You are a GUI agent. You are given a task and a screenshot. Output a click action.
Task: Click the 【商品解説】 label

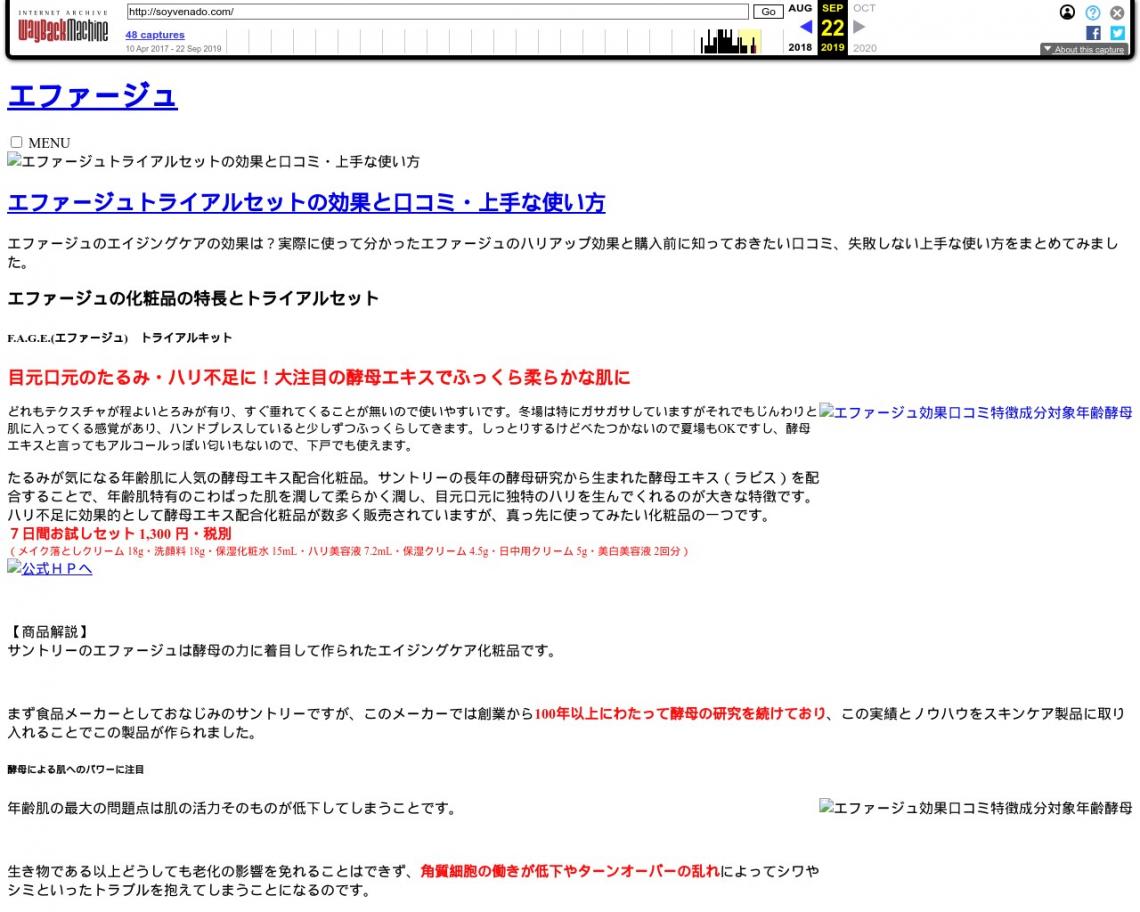click(49, 631)
